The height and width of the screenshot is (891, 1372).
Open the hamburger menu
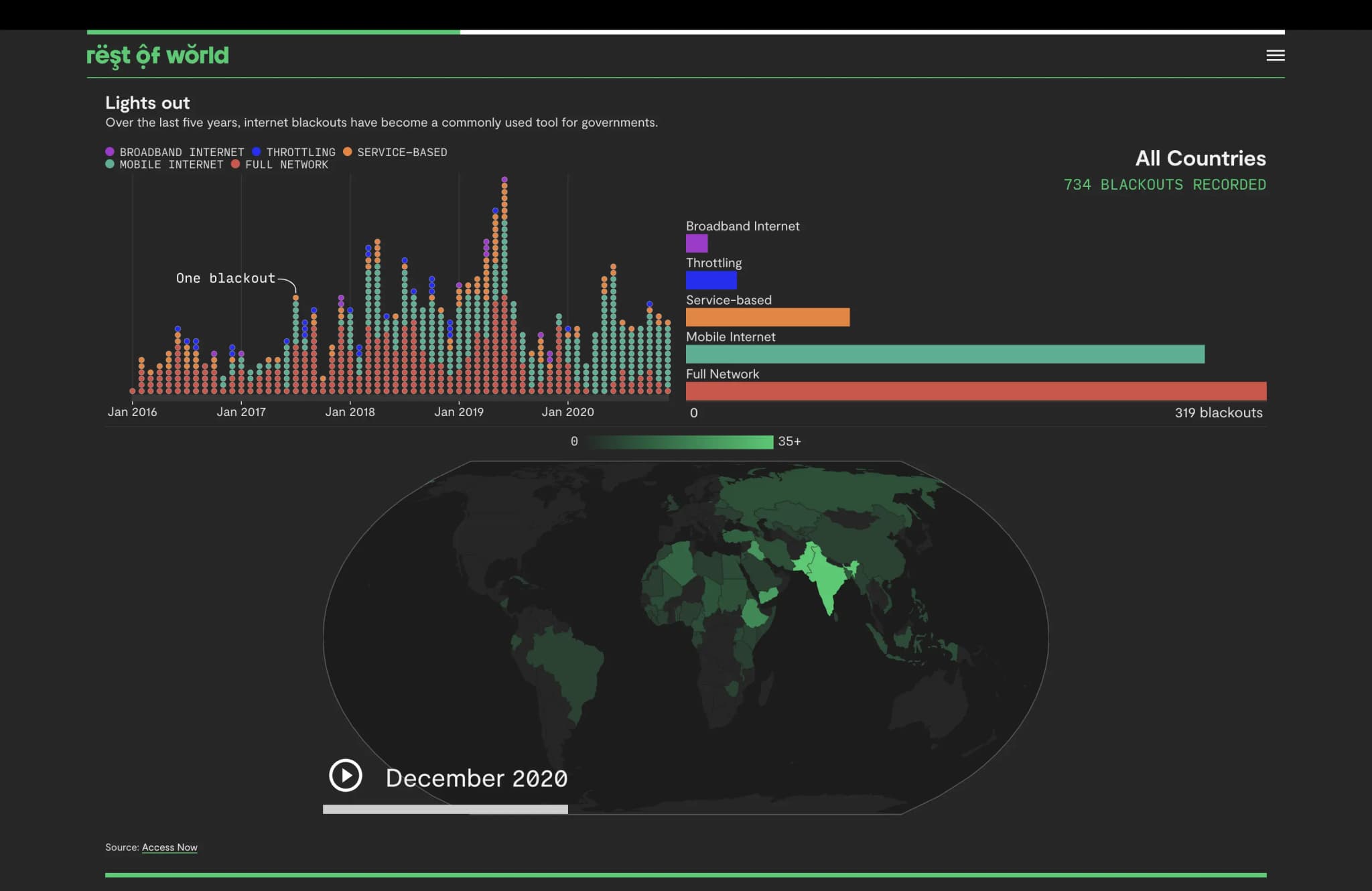[x=1275, y=56]
